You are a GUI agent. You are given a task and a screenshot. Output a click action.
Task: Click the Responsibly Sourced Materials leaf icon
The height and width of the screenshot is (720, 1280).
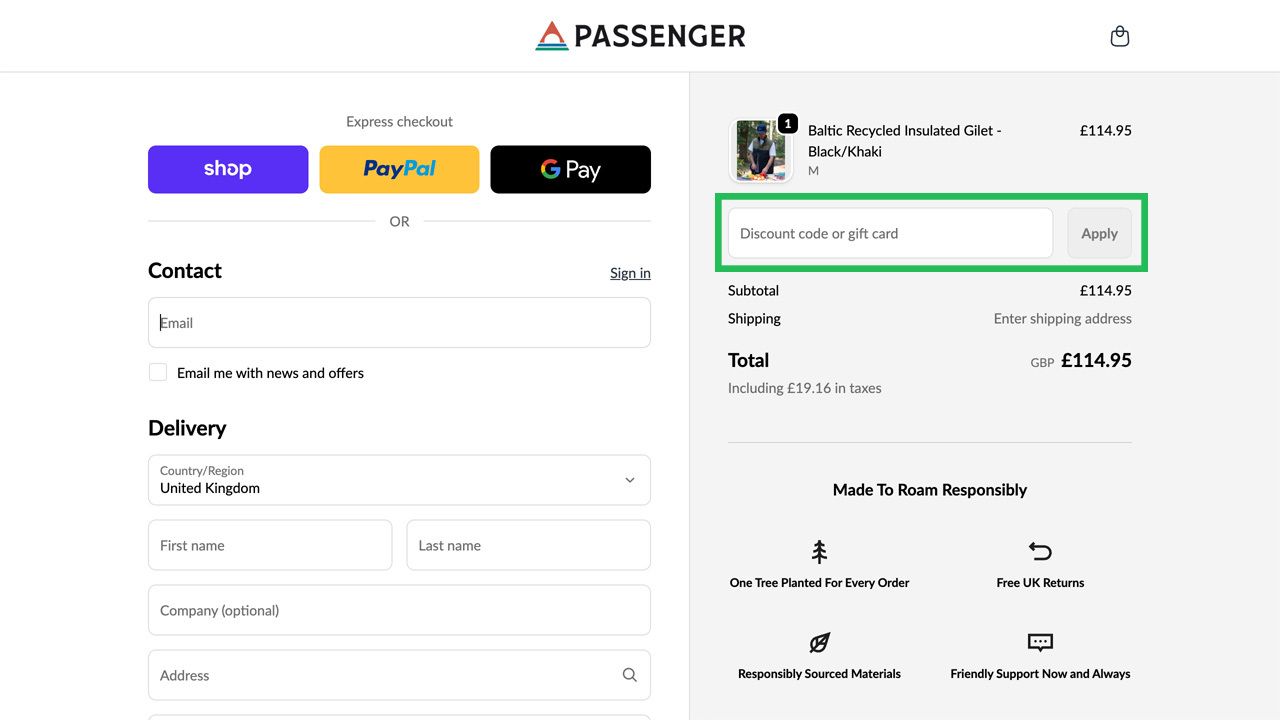click(x=819, y=642)
